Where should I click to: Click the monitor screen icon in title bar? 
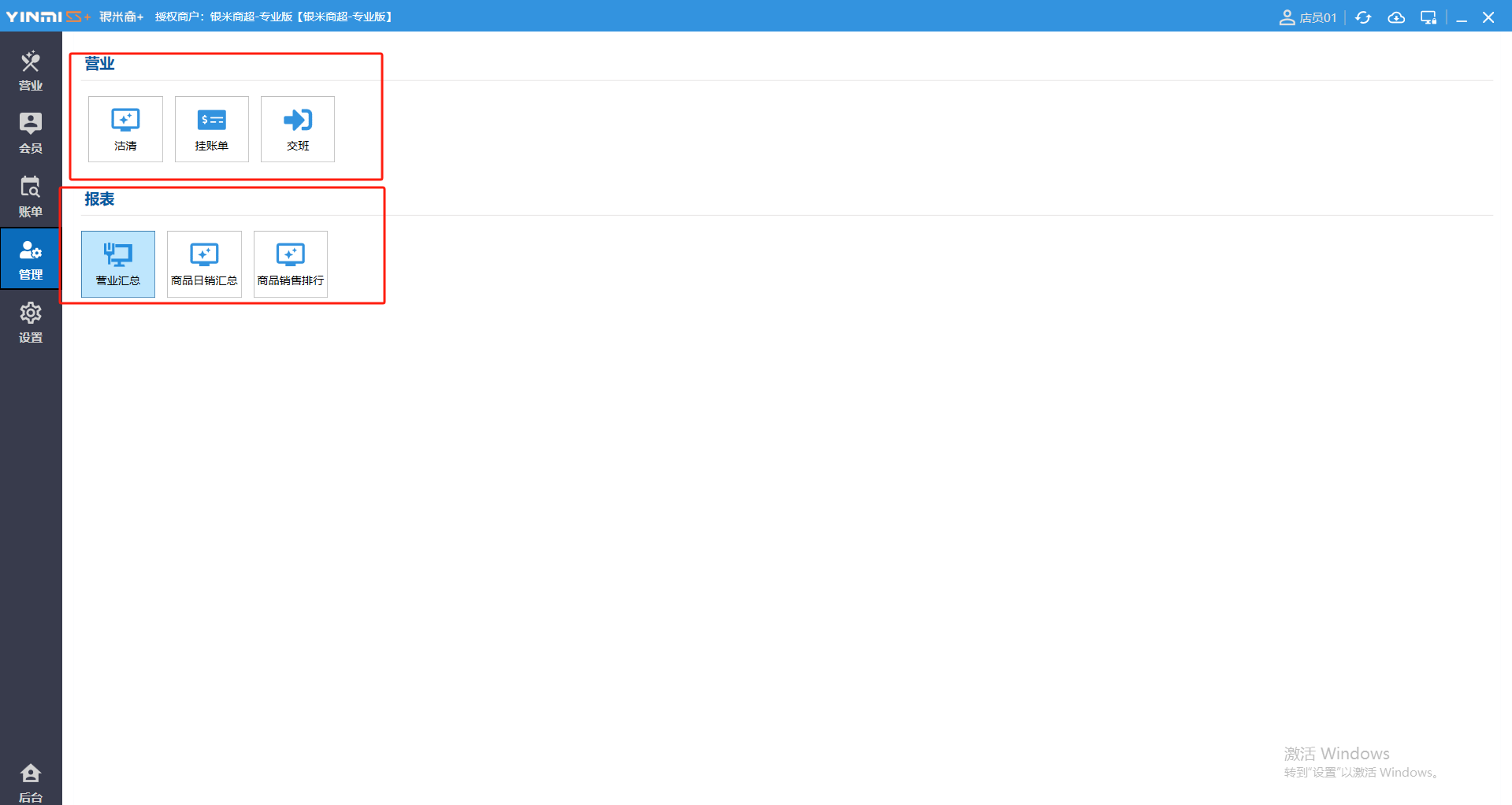(x=1428, y=17)
